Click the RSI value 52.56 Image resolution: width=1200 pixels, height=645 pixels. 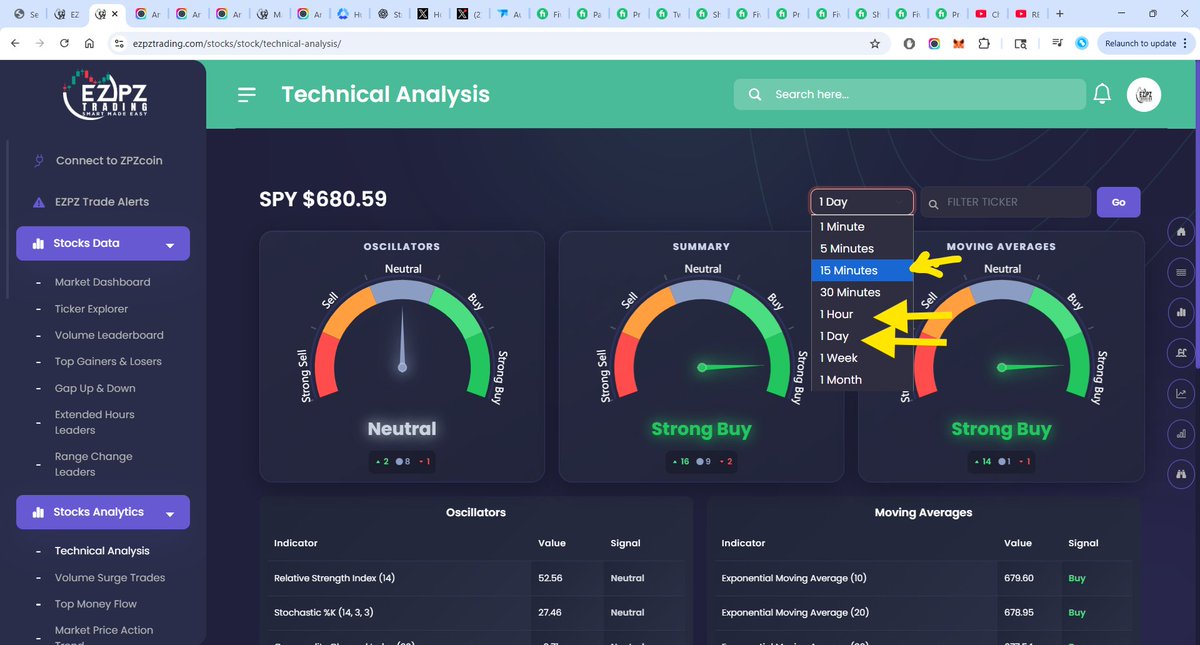pos(550,578)
